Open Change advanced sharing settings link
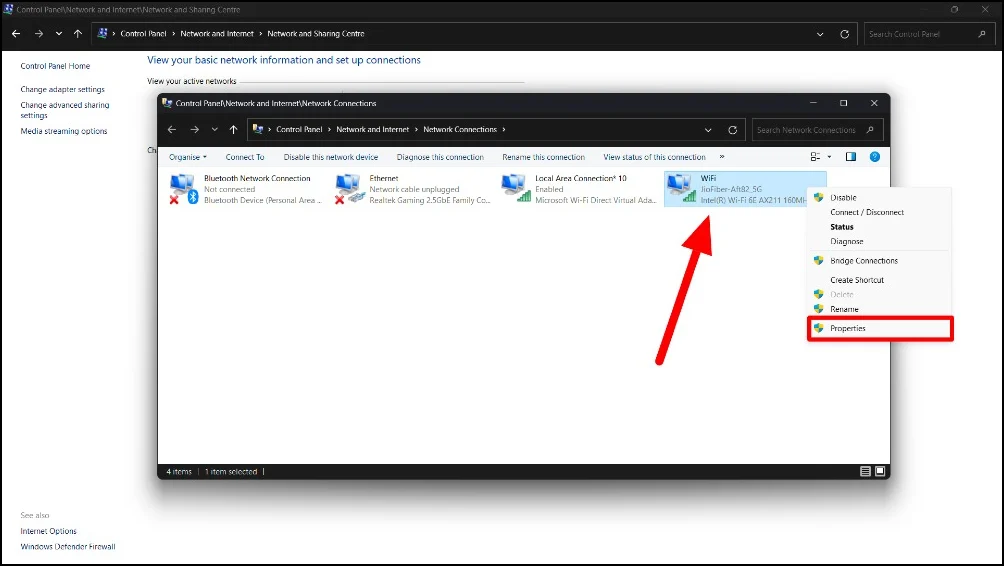The width and height of the screenshot is (1004, 566). pyautogui.click(x=65, y=110)
